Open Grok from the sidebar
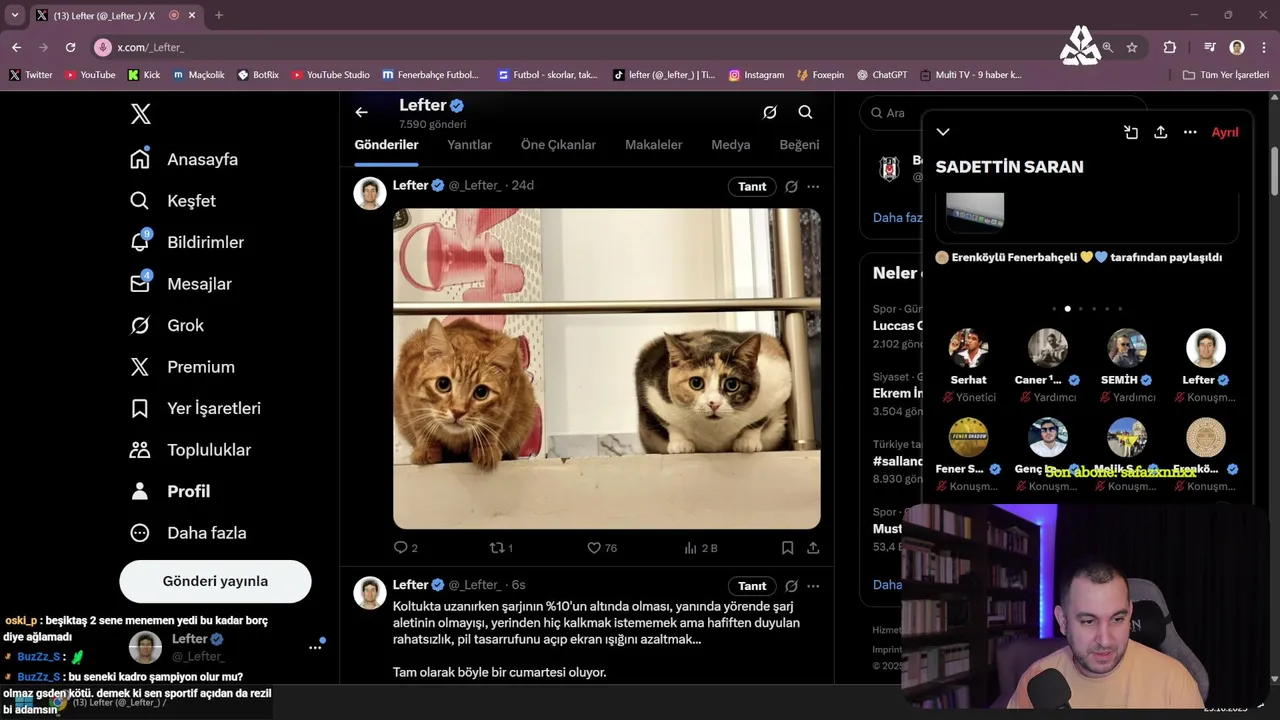Screen dimensions: 1280x720 pos(168,325)
